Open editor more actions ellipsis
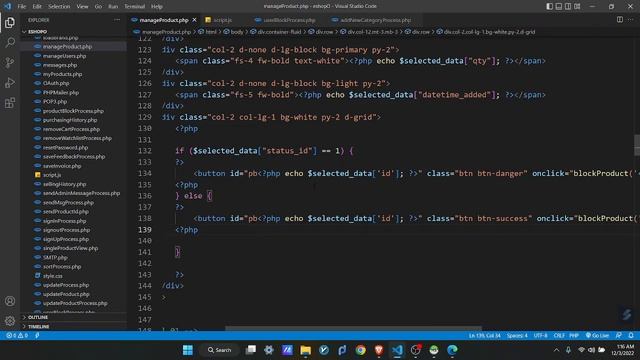 click(x=631, y=20)
